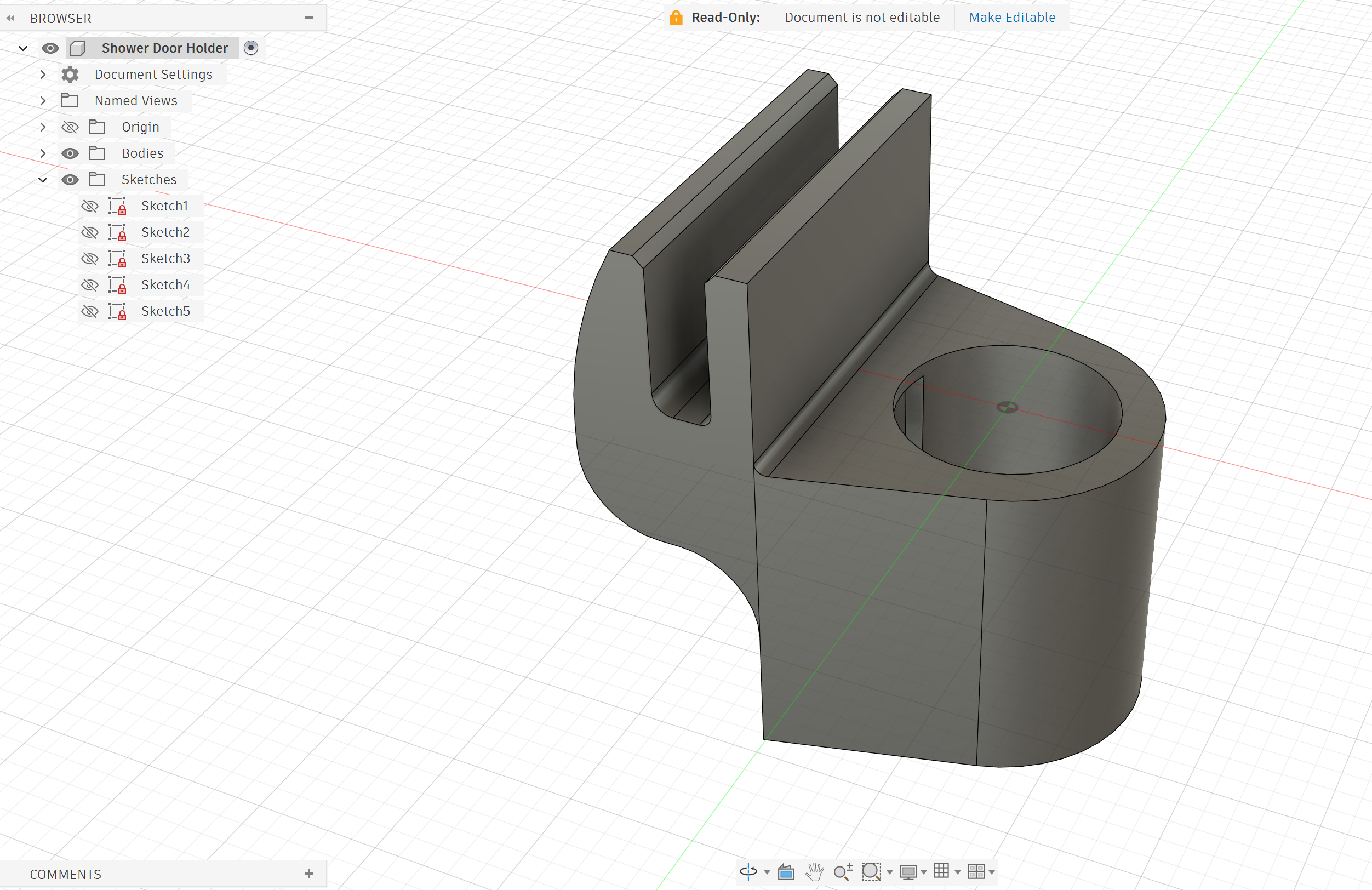
Task: Select the Origin label in browser
Action: [140, 127]
